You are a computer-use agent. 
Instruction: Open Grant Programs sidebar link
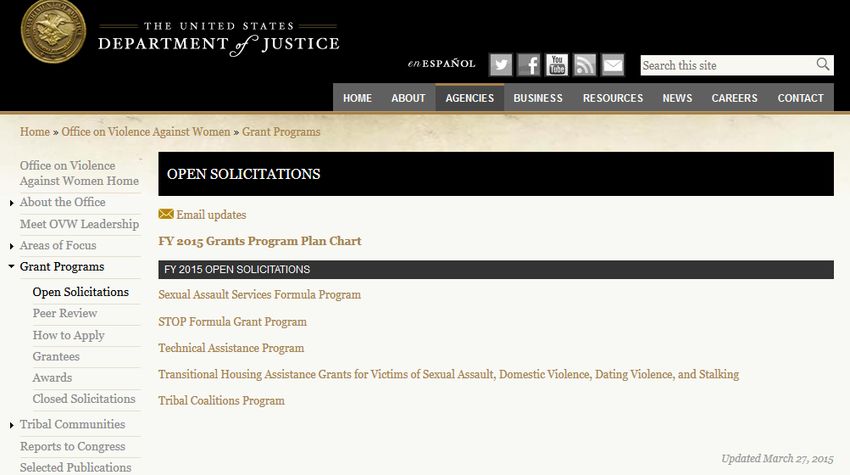click(x=62, y=267)
